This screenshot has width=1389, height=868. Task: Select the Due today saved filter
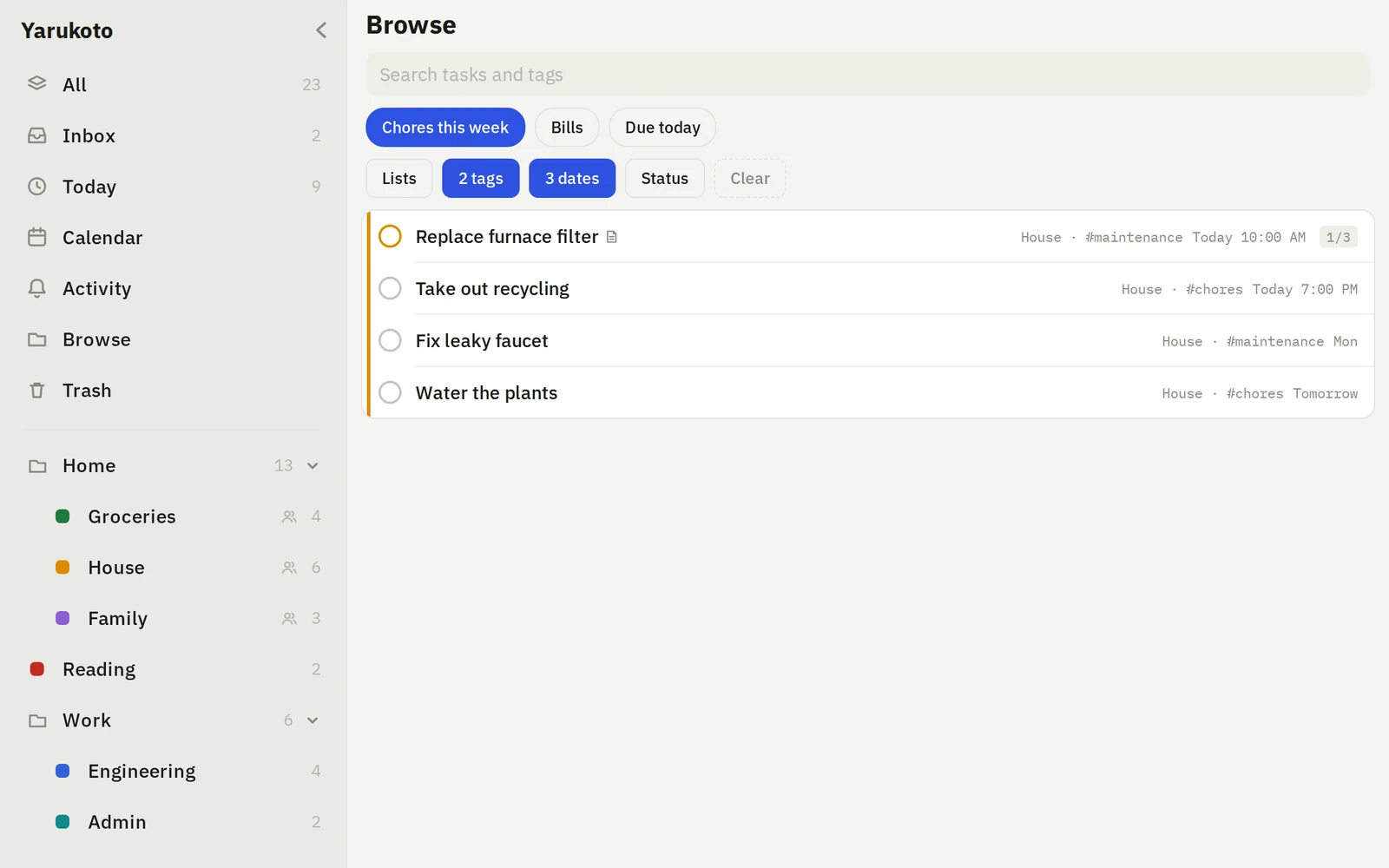(662, 128)
